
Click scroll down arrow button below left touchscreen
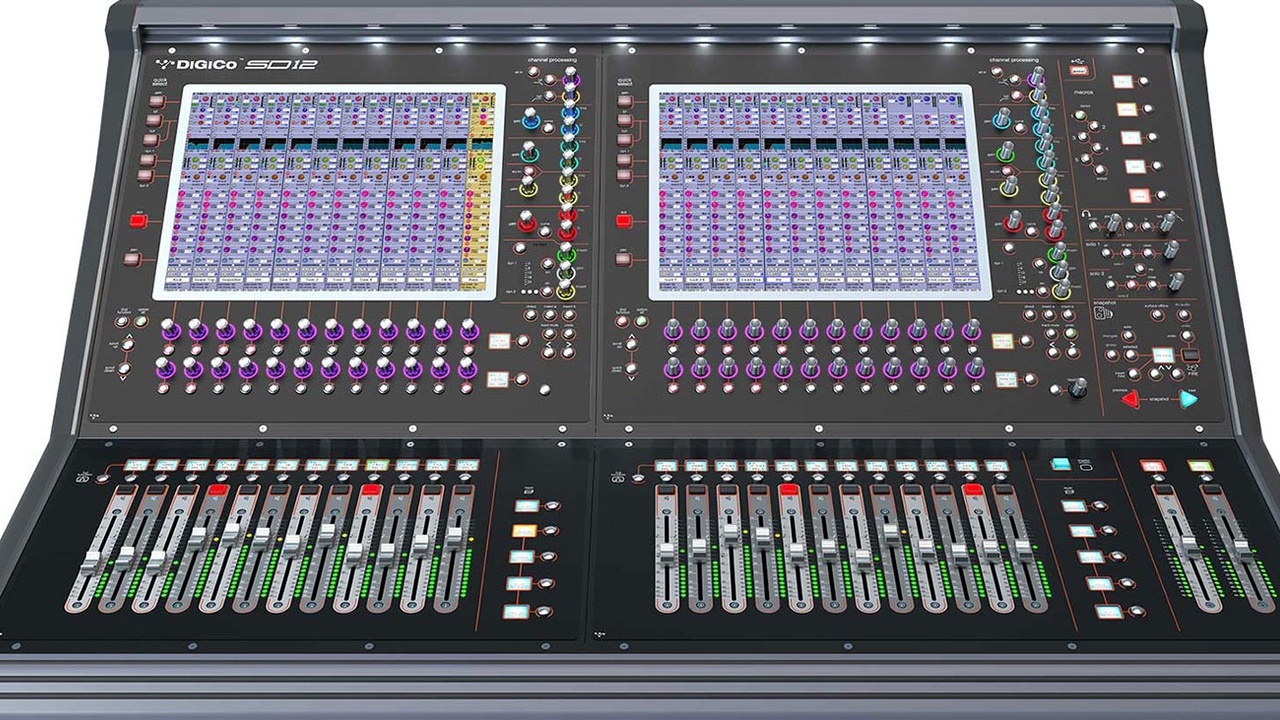(124, 369)
